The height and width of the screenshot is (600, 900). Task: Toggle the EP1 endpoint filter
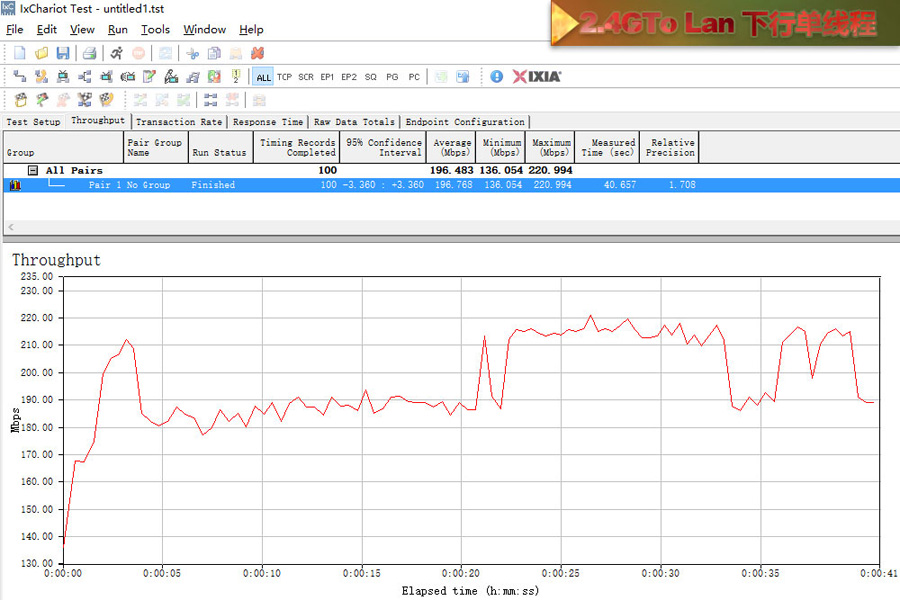327,77
